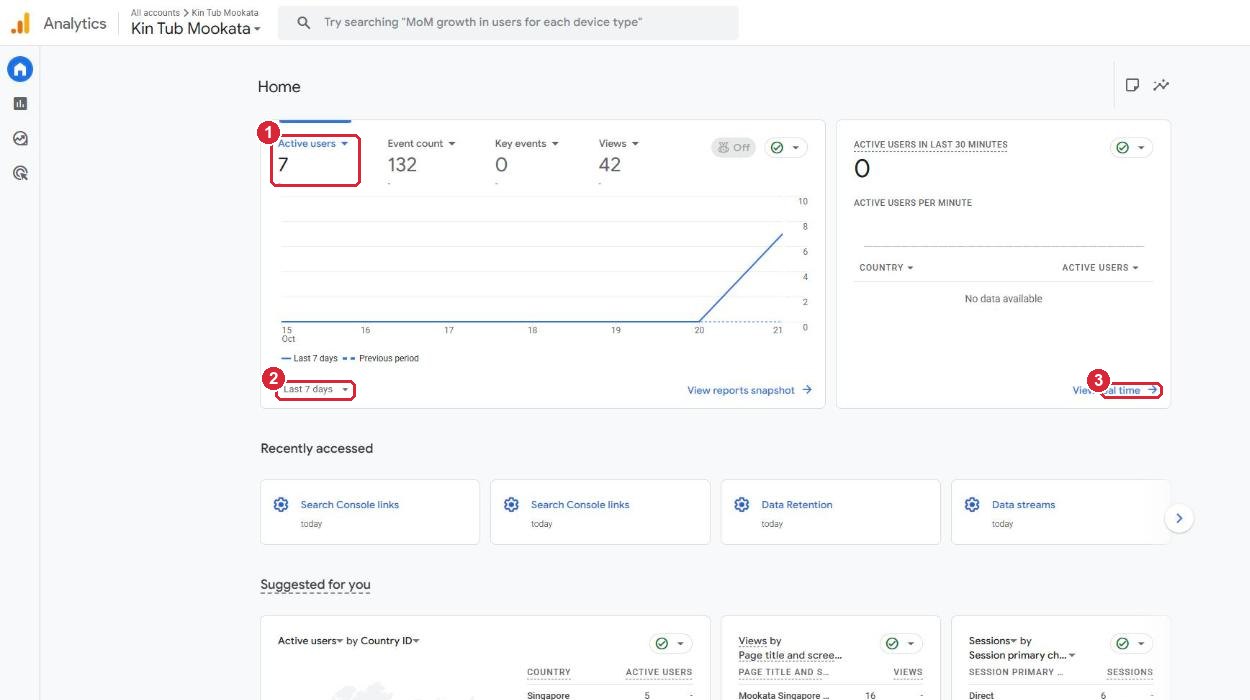Open data quality dropdown on realtime card

pyautogui.click(x=1131, y=147)
